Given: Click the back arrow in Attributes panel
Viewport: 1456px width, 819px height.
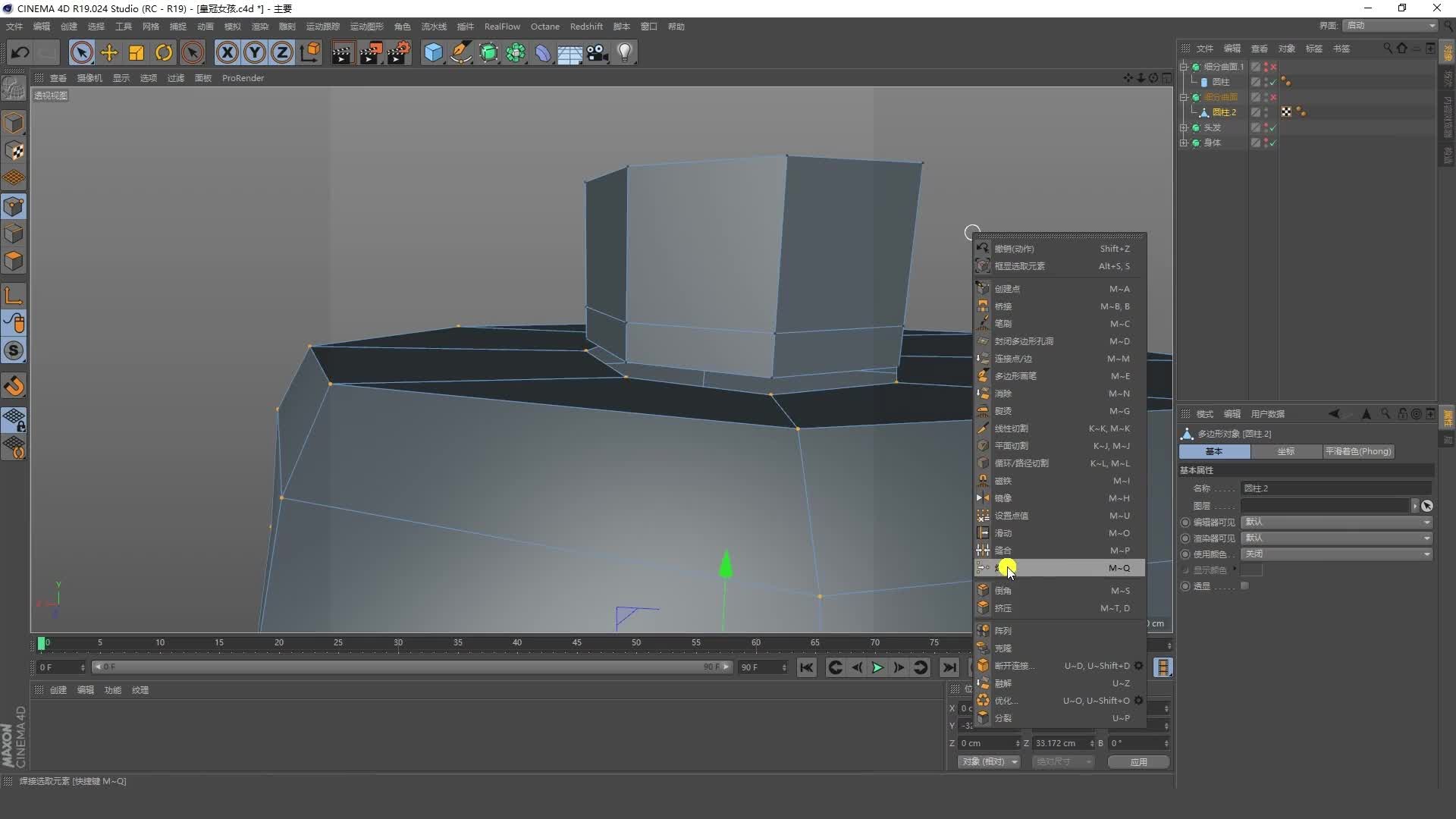Looking at the screenshot, I should click(1334, 414).
